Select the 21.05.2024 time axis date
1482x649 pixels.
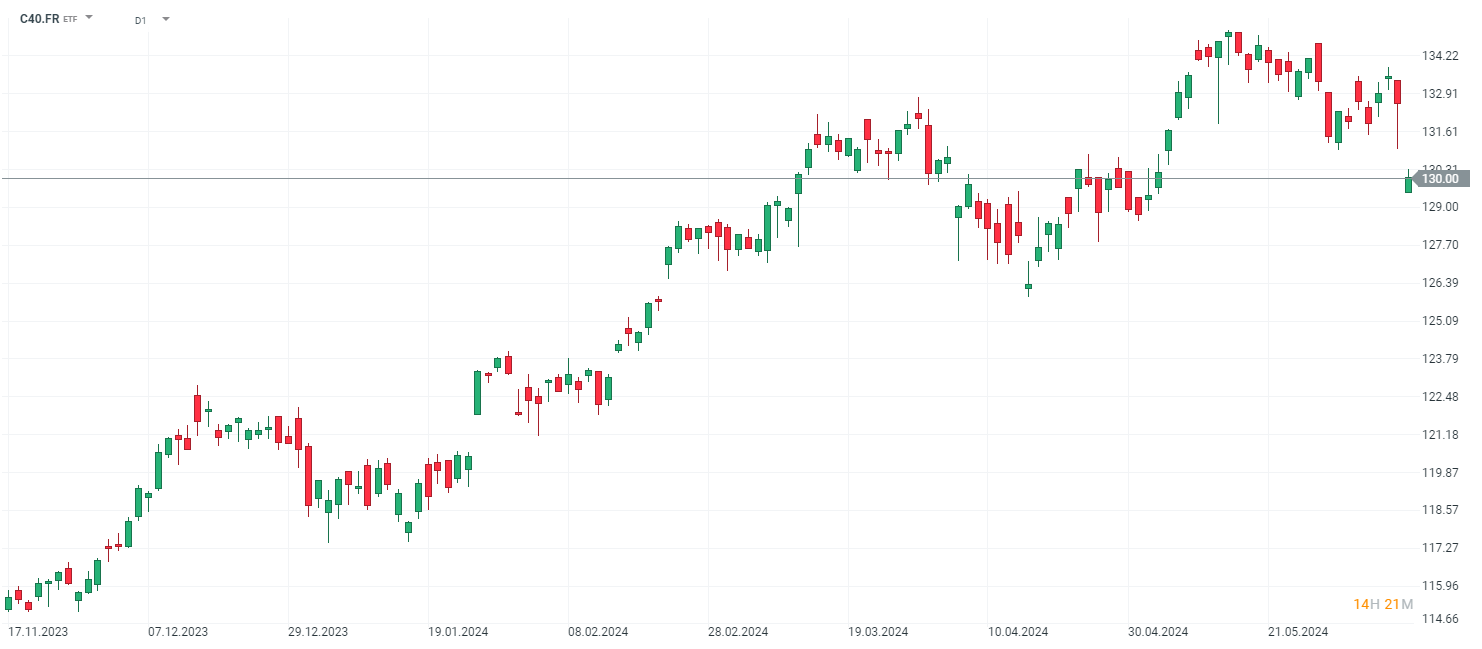(x=1298, y=632)
